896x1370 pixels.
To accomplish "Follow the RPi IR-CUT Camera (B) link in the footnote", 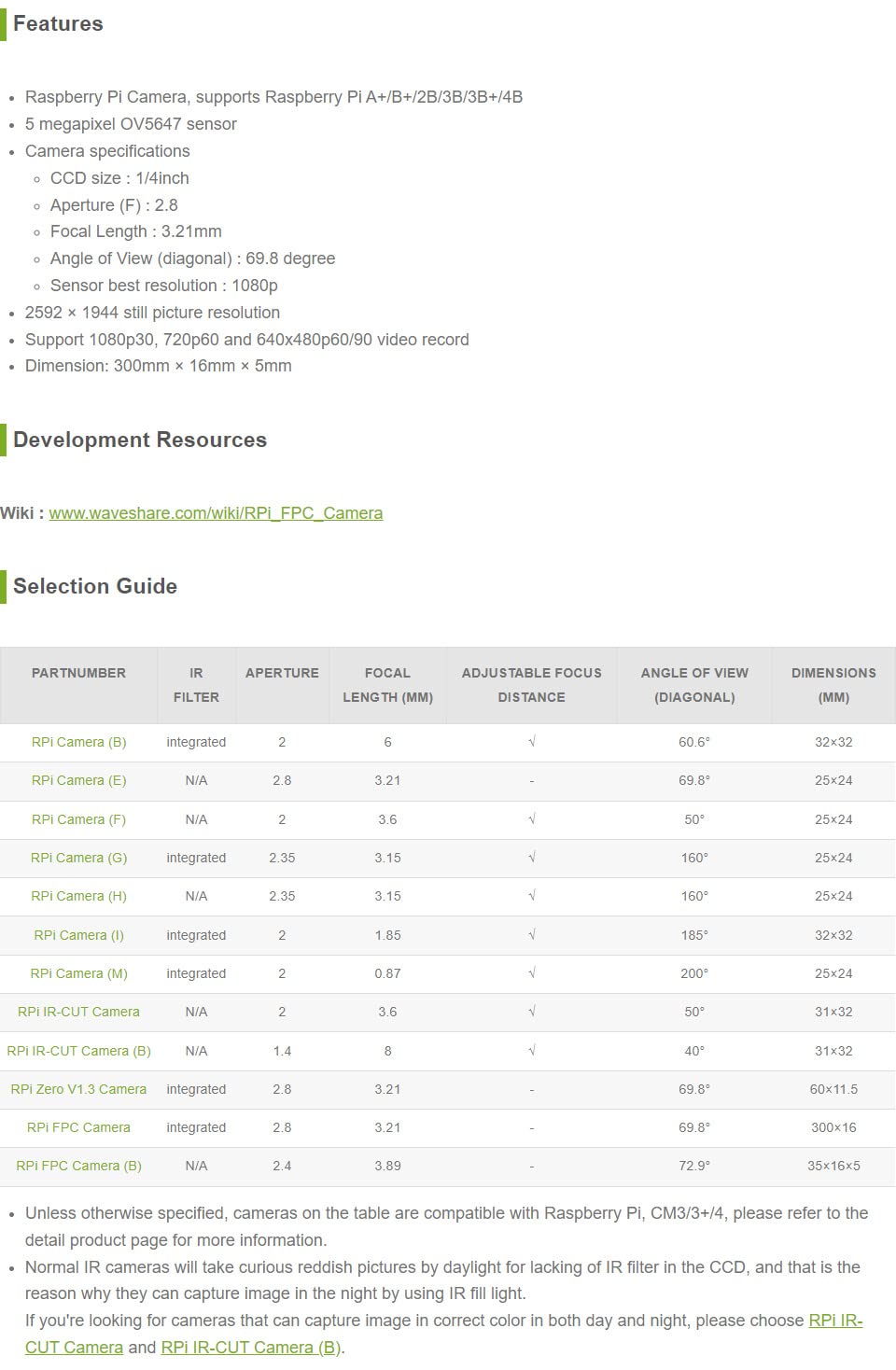I will pos(251,1348).
